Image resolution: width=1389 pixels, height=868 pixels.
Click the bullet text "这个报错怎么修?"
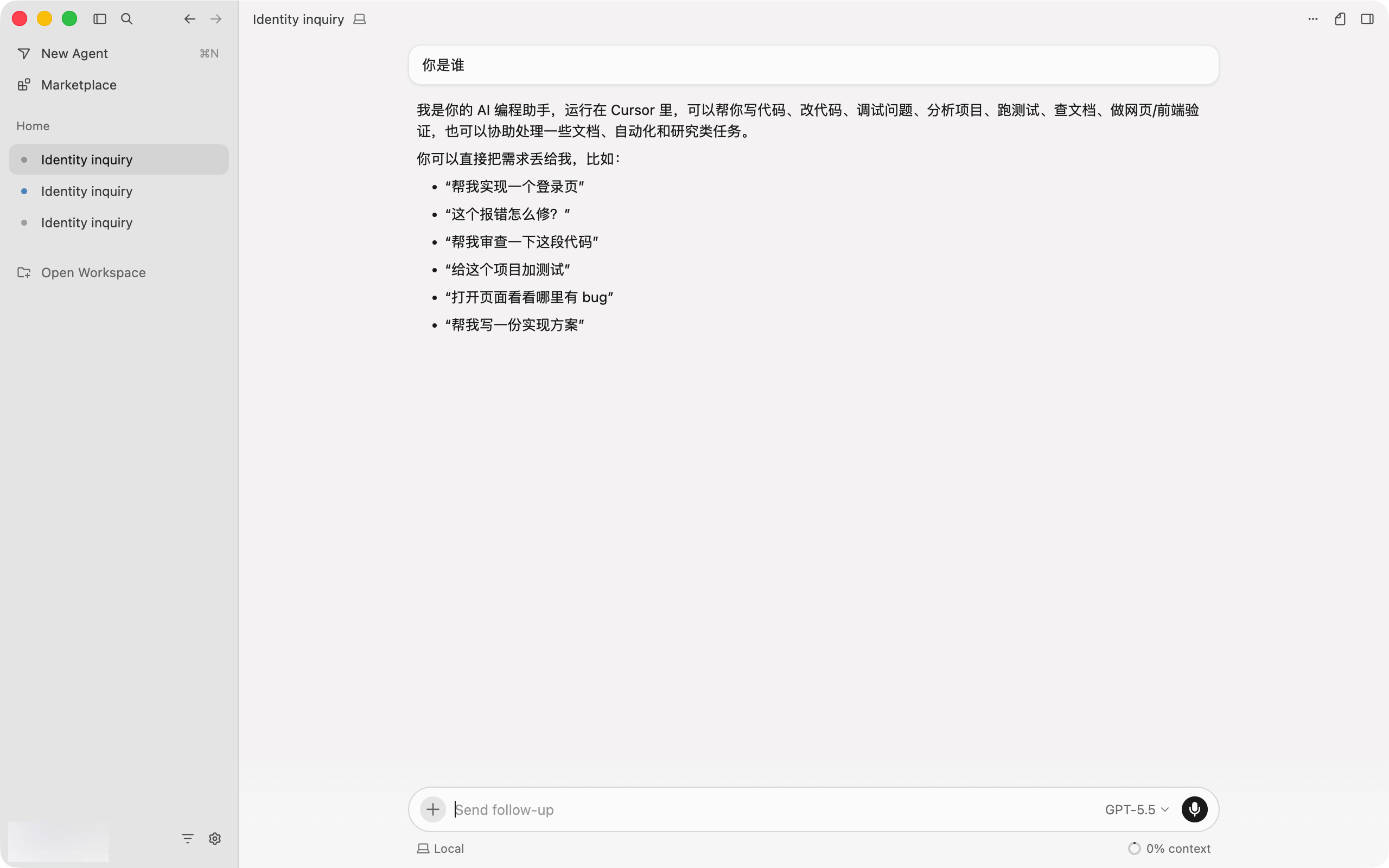[507, 214]
